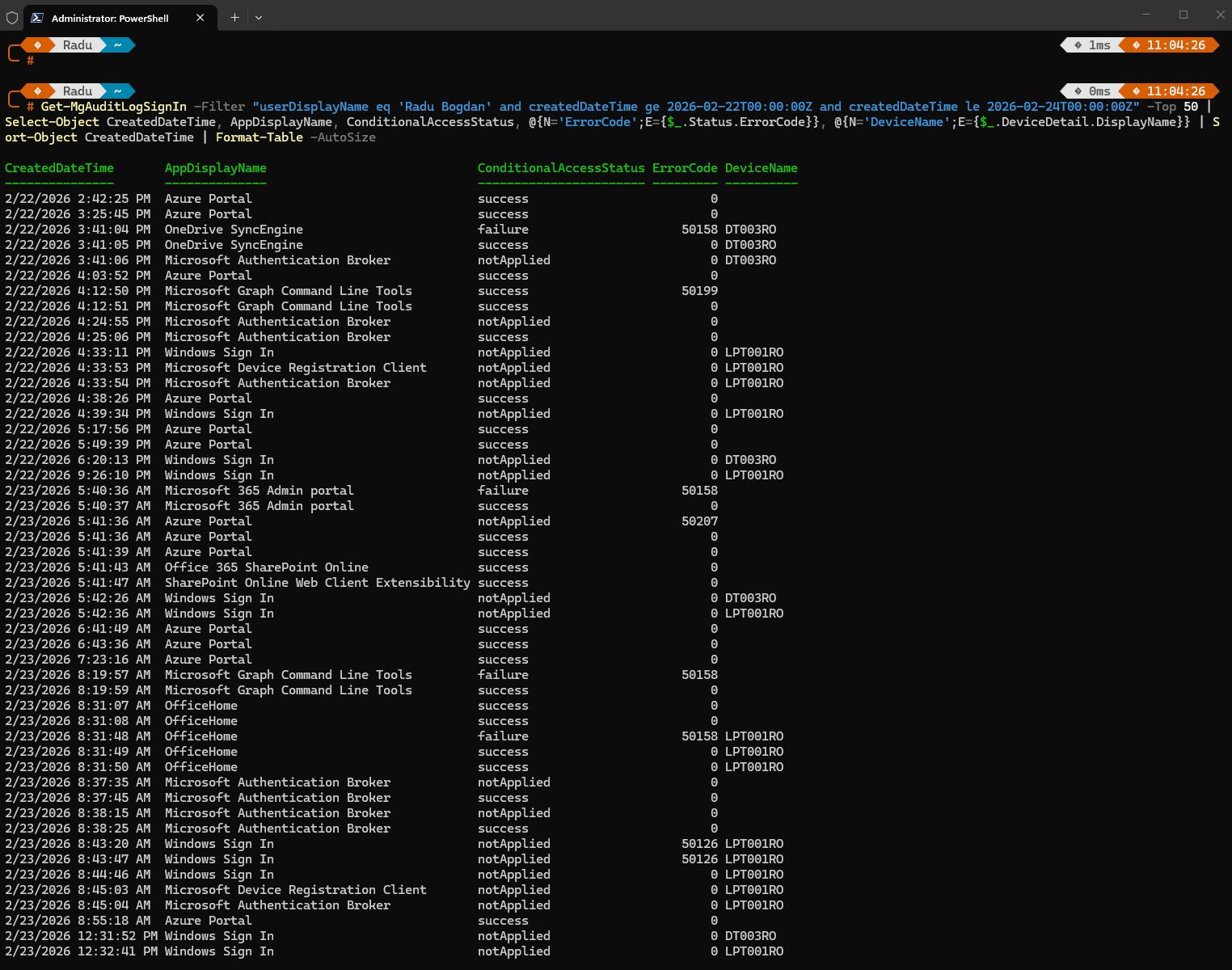Expand the new tab profile dropdown chevron
The width and height of the screenshot is (1232, 970).
tap(259, 18)
